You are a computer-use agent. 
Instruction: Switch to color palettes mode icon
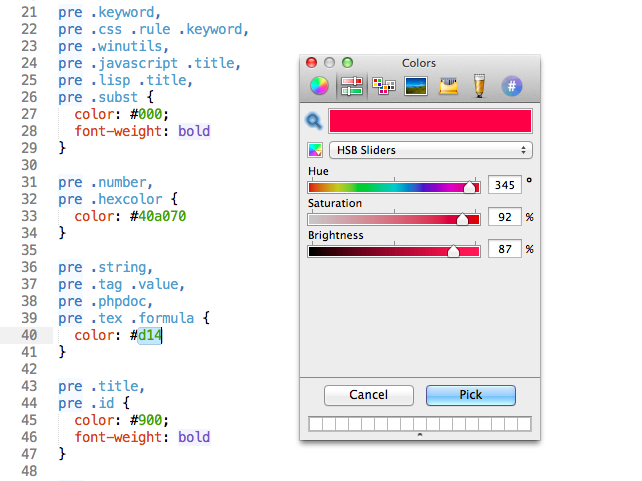click(384, 86)
